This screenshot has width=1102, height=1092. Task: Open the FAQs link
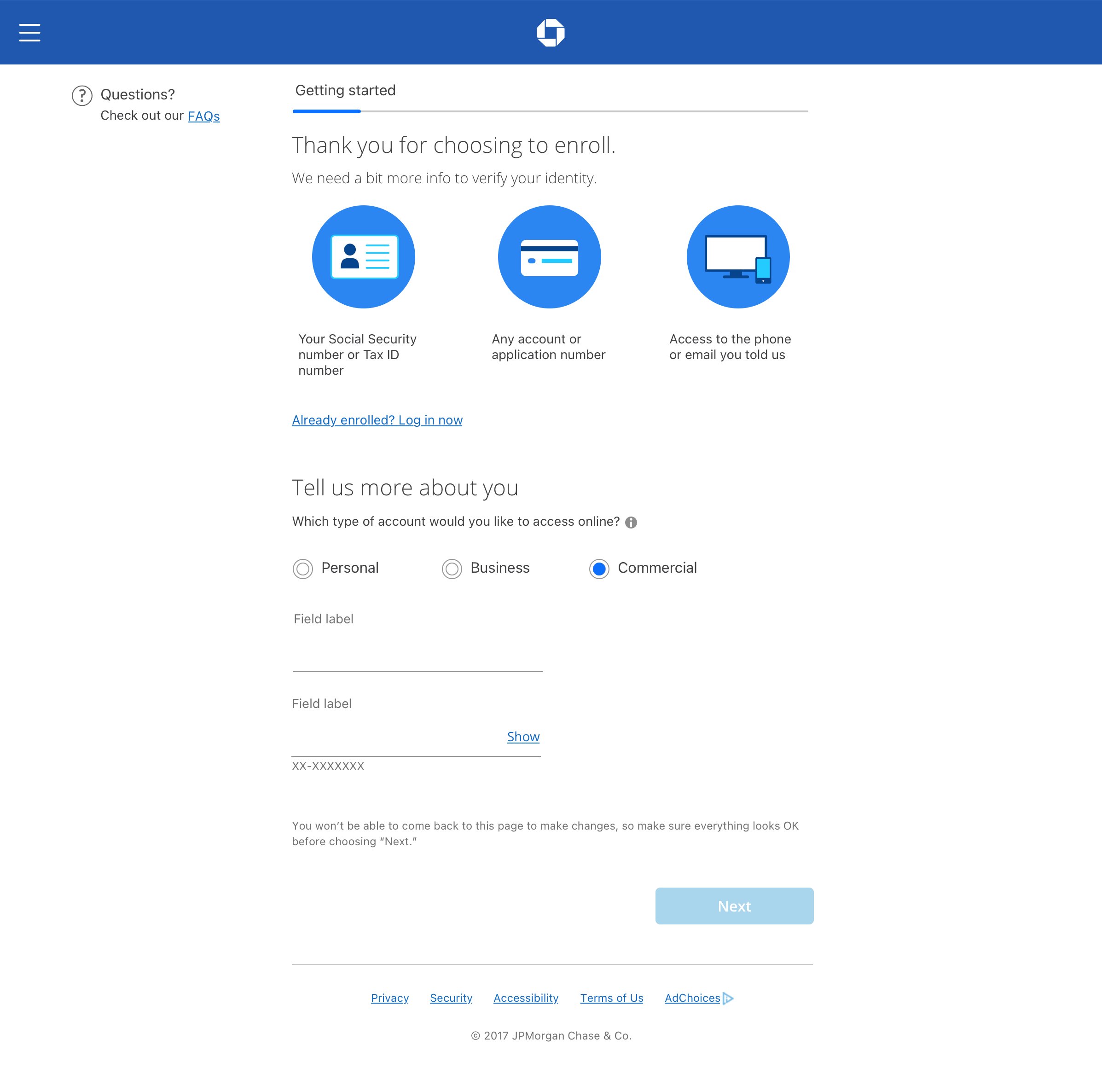[x=203, y=116]
